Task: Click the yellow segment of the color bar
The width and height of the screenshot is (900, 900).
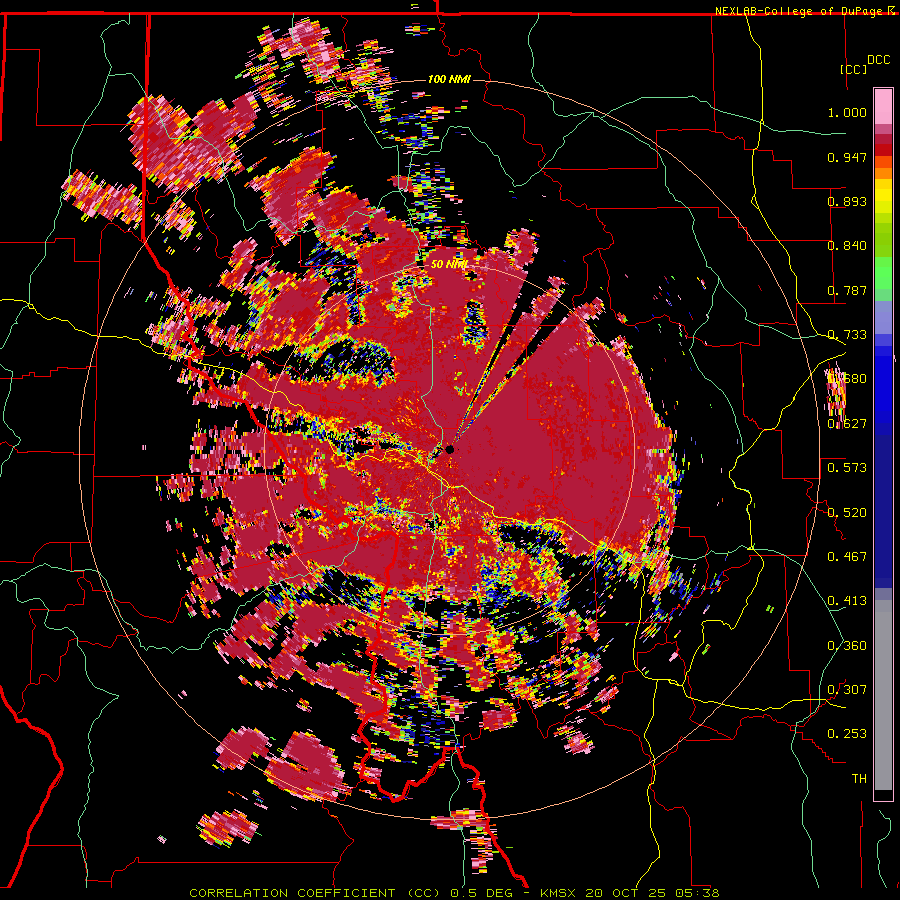Action: 883,196
